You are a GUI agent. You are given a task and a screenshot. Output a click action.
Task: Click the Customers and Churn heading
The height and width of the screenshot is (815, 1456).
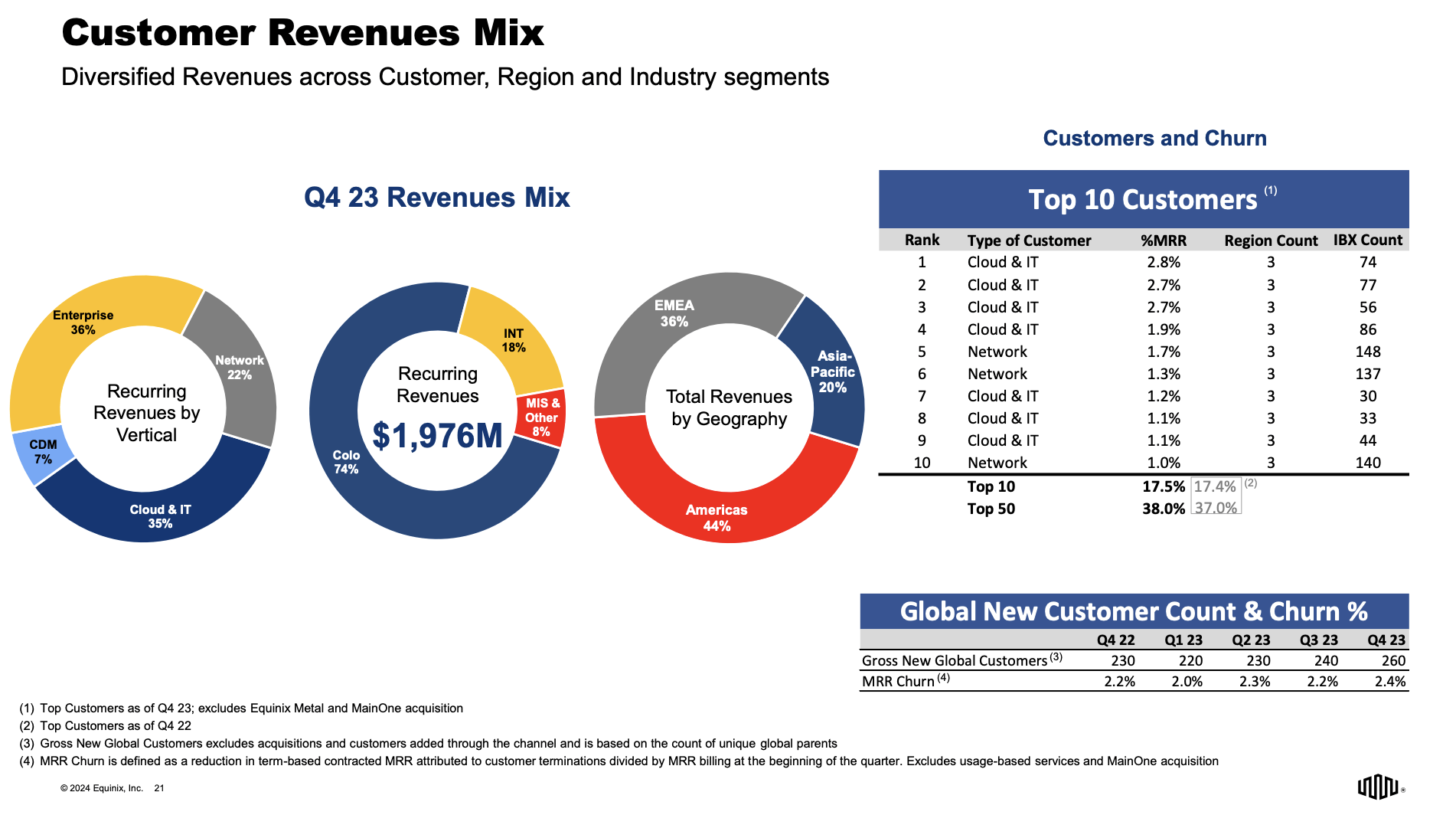click(1154, 138)
